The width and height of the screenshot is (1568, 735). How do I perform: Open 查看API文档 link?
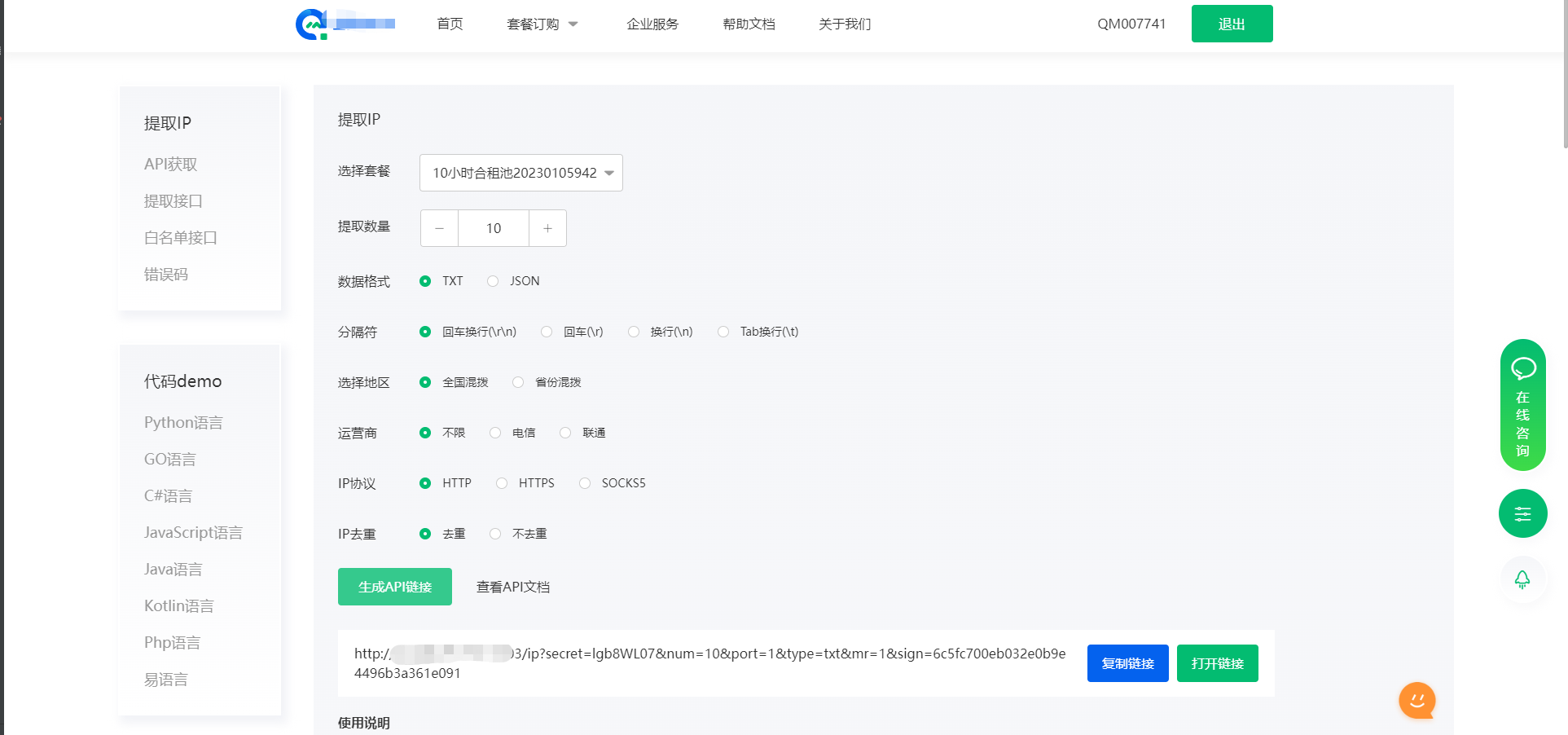513,587
